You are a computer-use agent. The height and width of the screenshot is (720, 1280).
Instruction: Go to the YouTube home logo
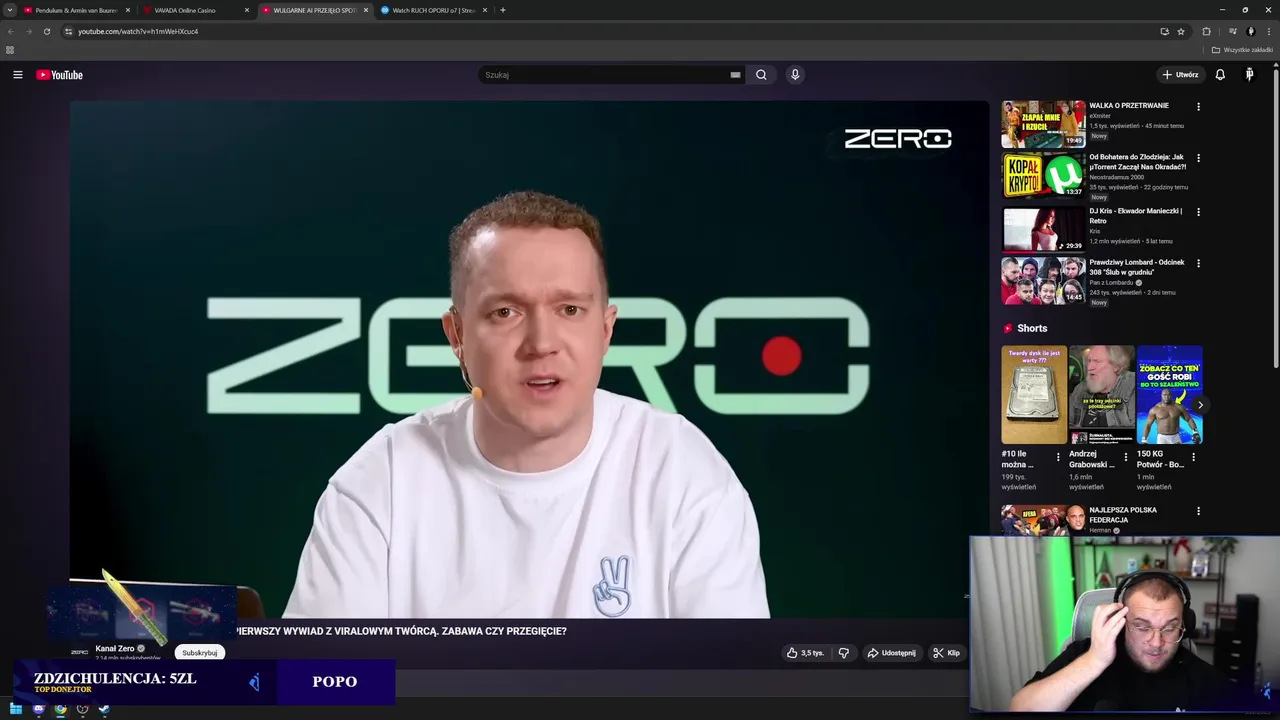(x=59, y=75)
